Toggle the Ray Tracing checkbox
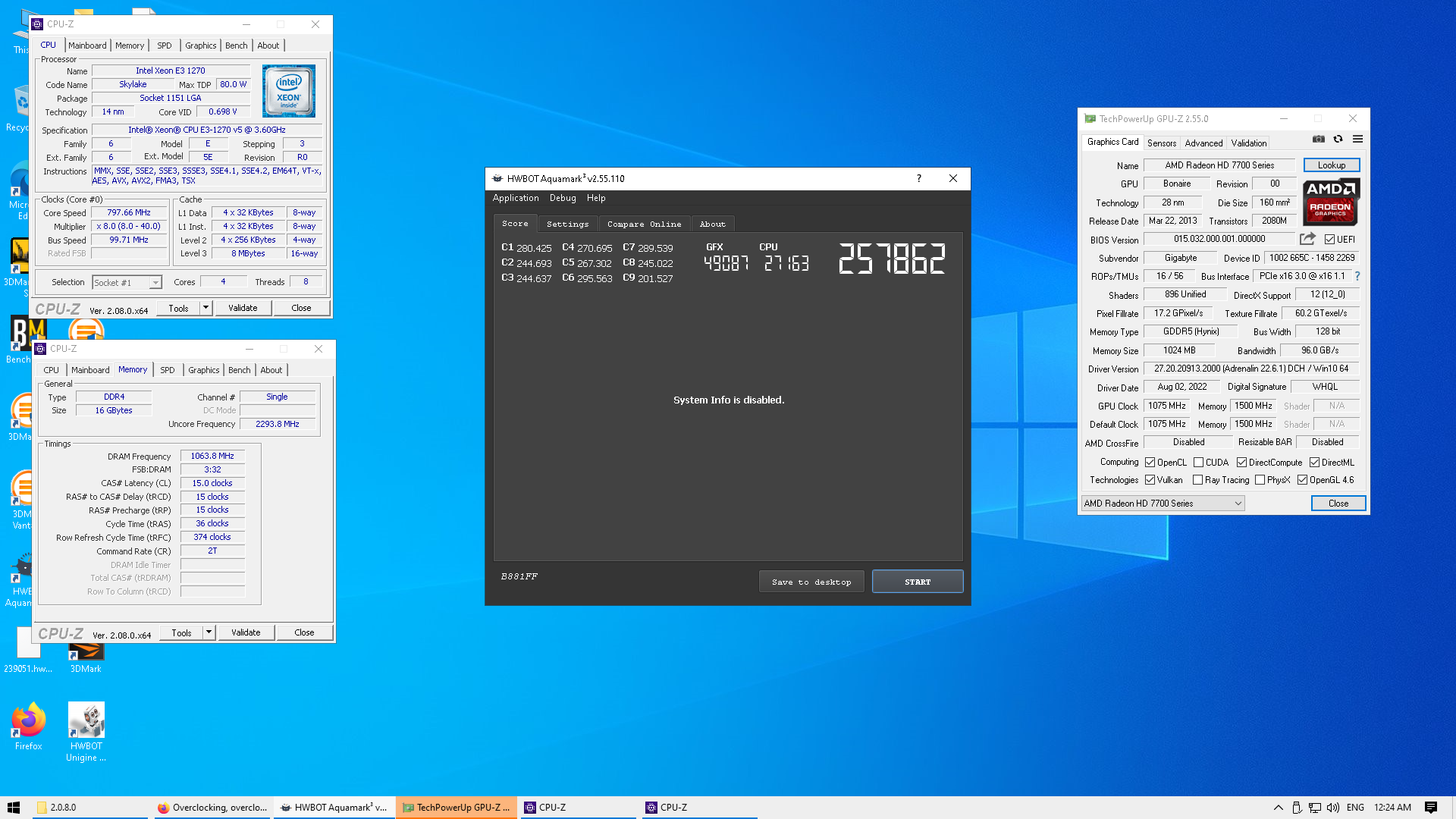The image size is (1456, 819). 1197,480
